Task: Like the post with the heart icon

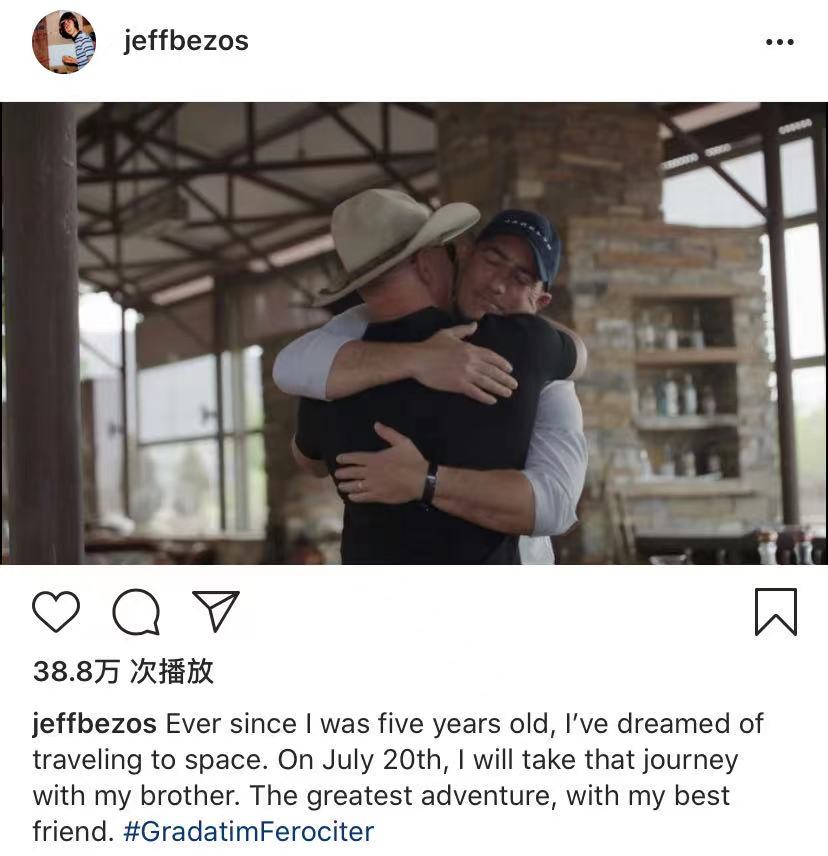Action: tap(56, 611)
